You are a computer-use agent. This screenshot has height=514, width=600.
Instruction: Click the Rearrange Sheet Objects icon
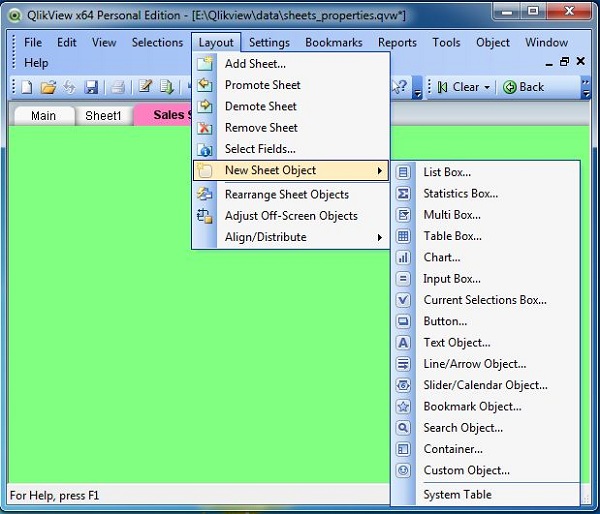click(205, 194)
